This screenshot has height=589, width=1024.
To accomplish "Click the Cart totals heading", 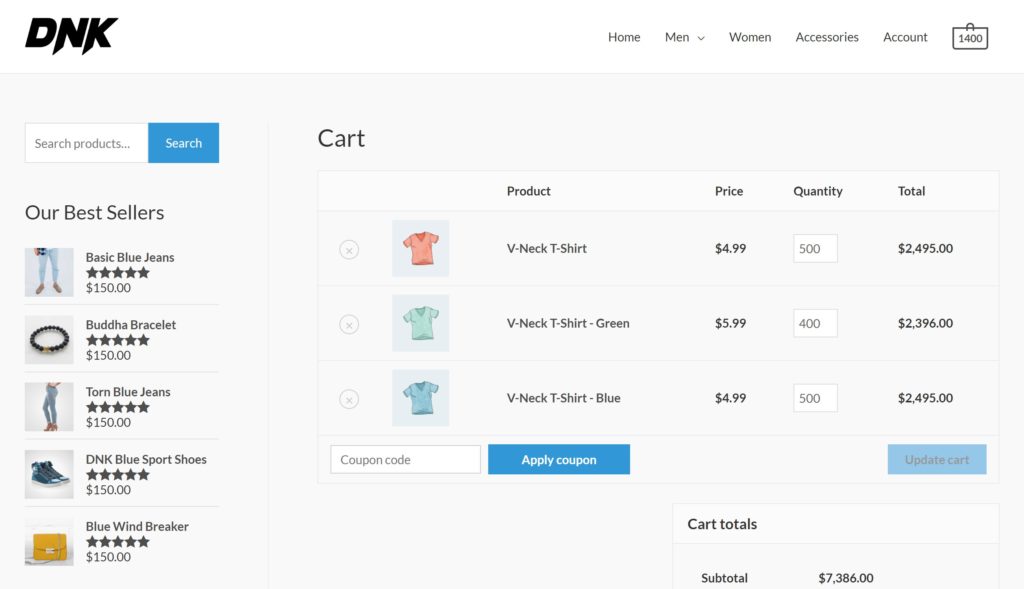I will point(722,524).
